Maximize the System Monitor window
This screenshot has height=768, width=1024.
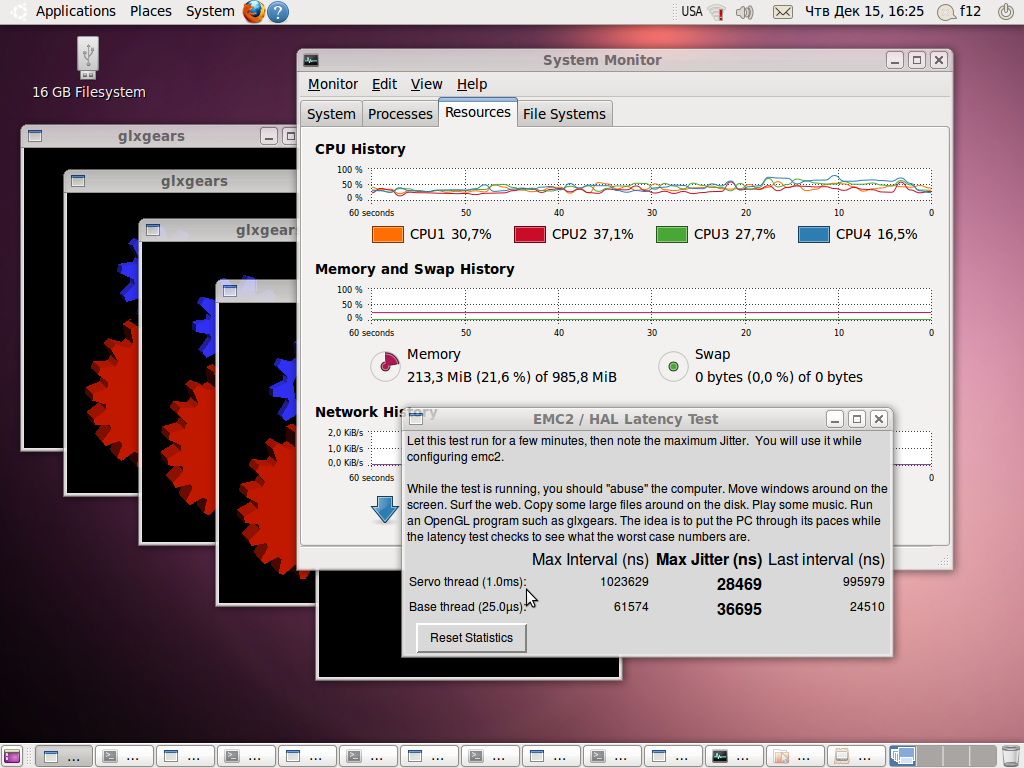tap(917, 60)
